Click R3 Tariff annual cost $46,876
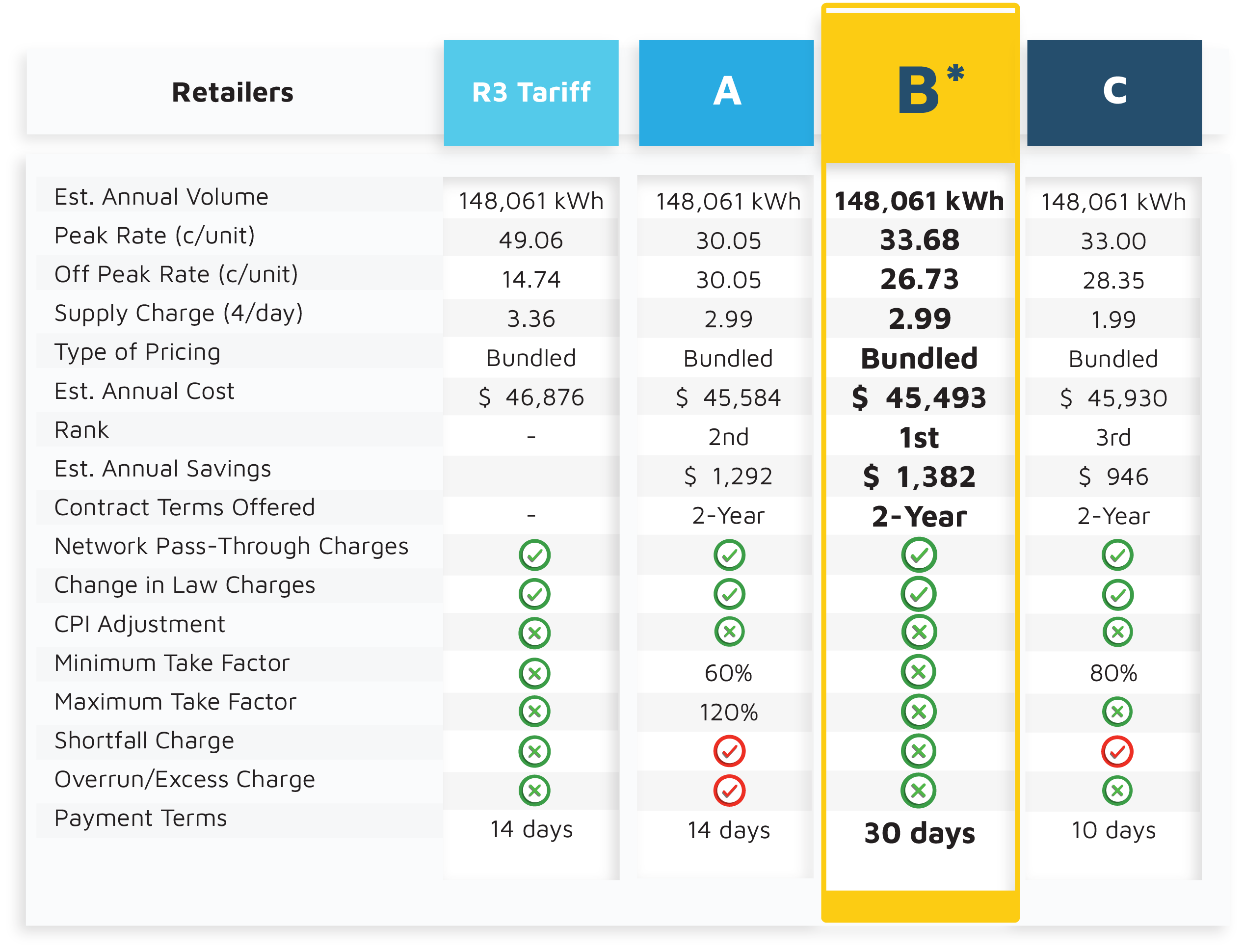Screen dimensions: 1244x952 click(x=531, y=397)
